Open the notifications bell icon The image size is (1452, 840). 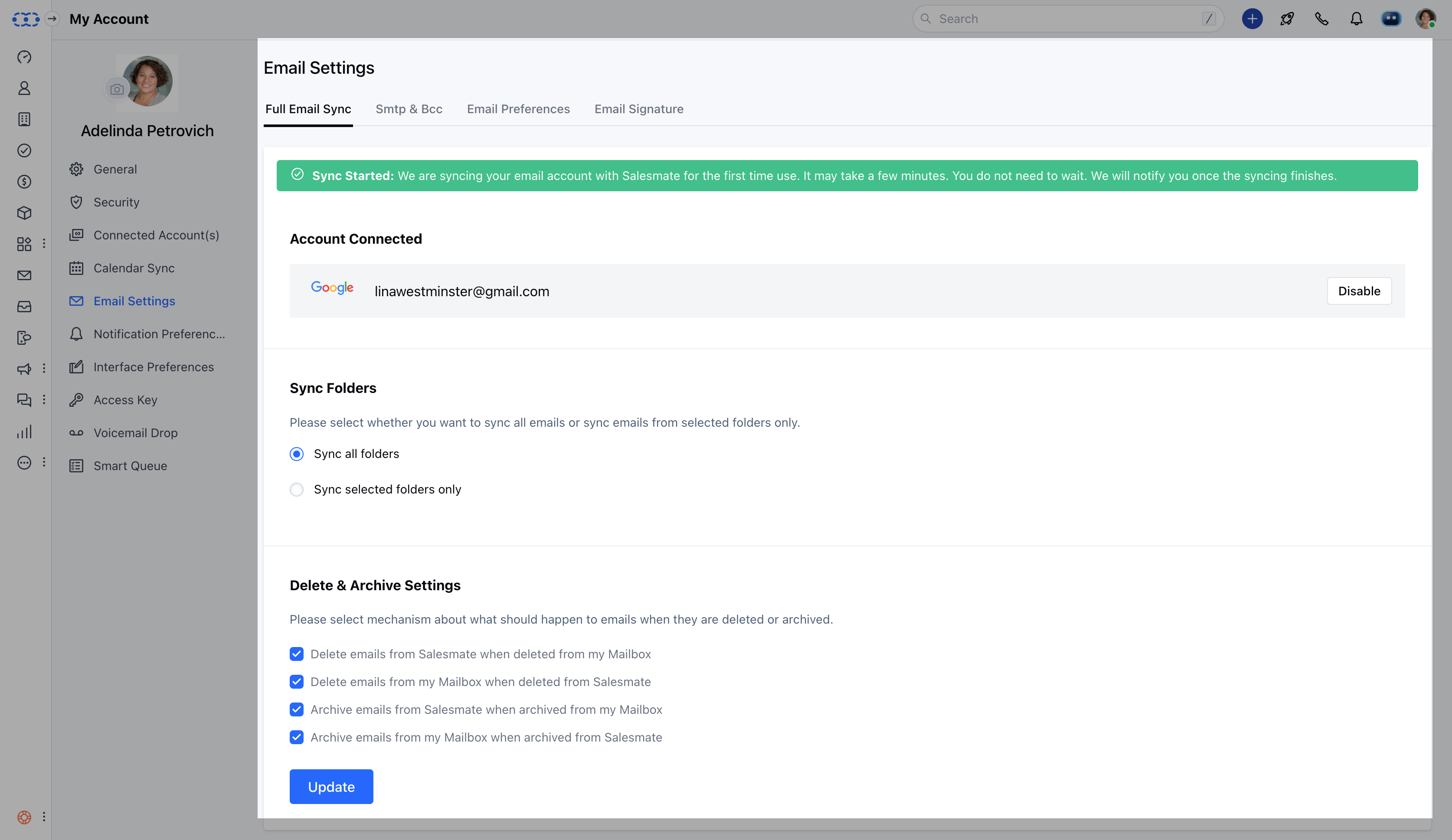tap(1356, 19)
